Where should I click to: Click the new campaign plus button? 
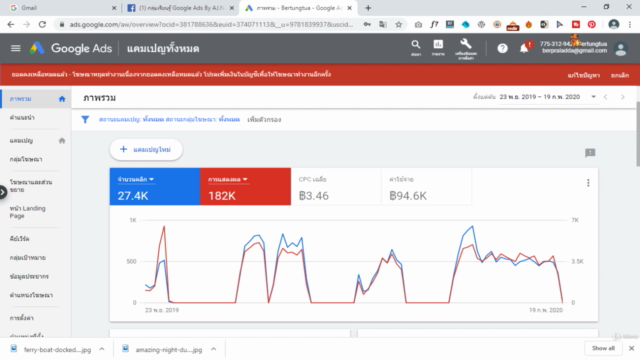[x=146, y=149]
